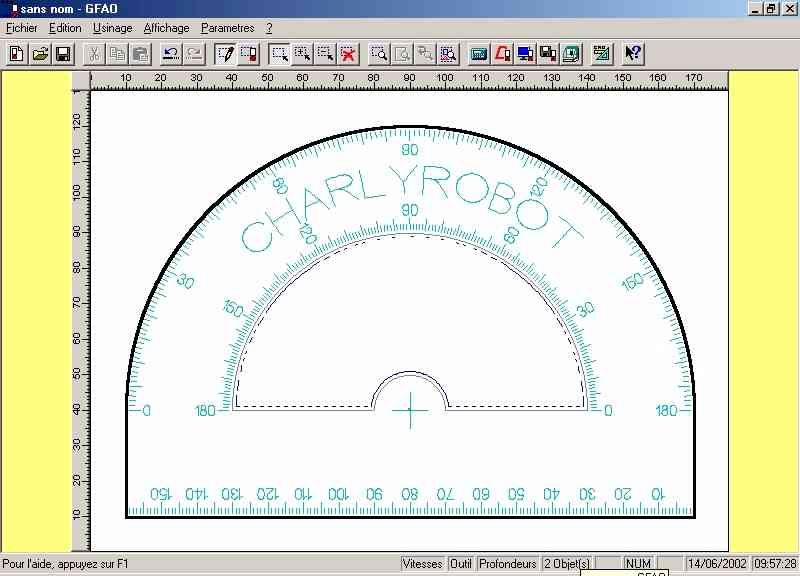The height and width of the screenshot is (576, 800).
Task: Click the '2 Objet(s)' status bar entry
Action: click(x=567, y=564)
